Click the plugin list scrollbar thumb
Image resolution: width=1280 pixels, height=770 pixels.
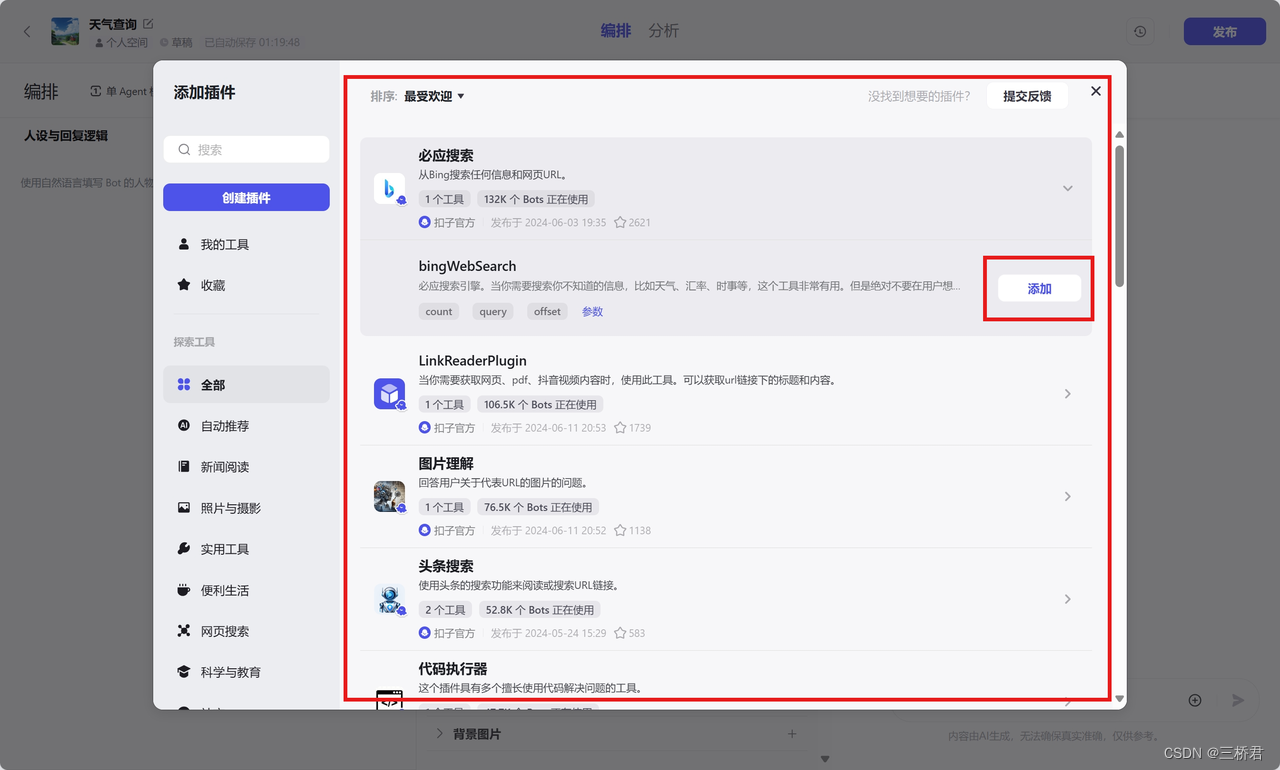(x=1119, y=215)
